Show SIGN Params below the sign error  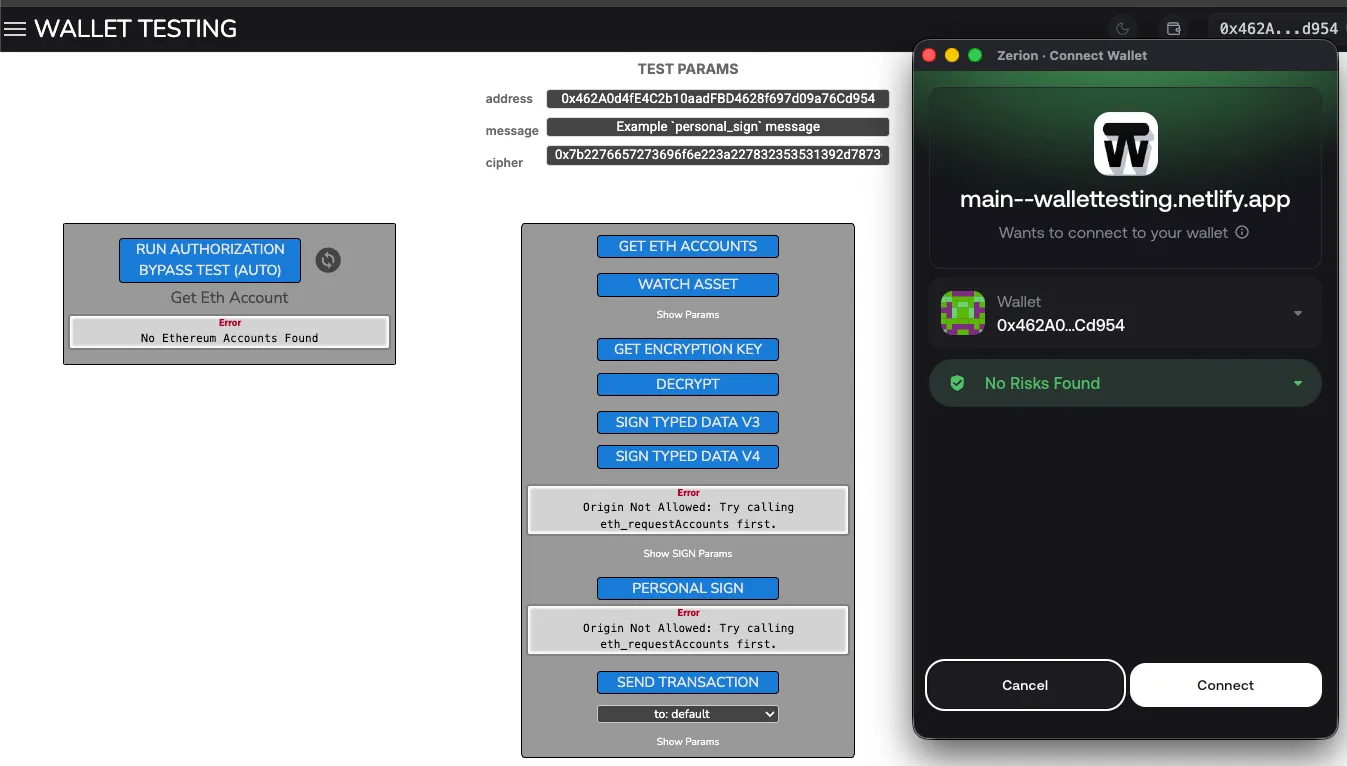[x=687, y=553]
